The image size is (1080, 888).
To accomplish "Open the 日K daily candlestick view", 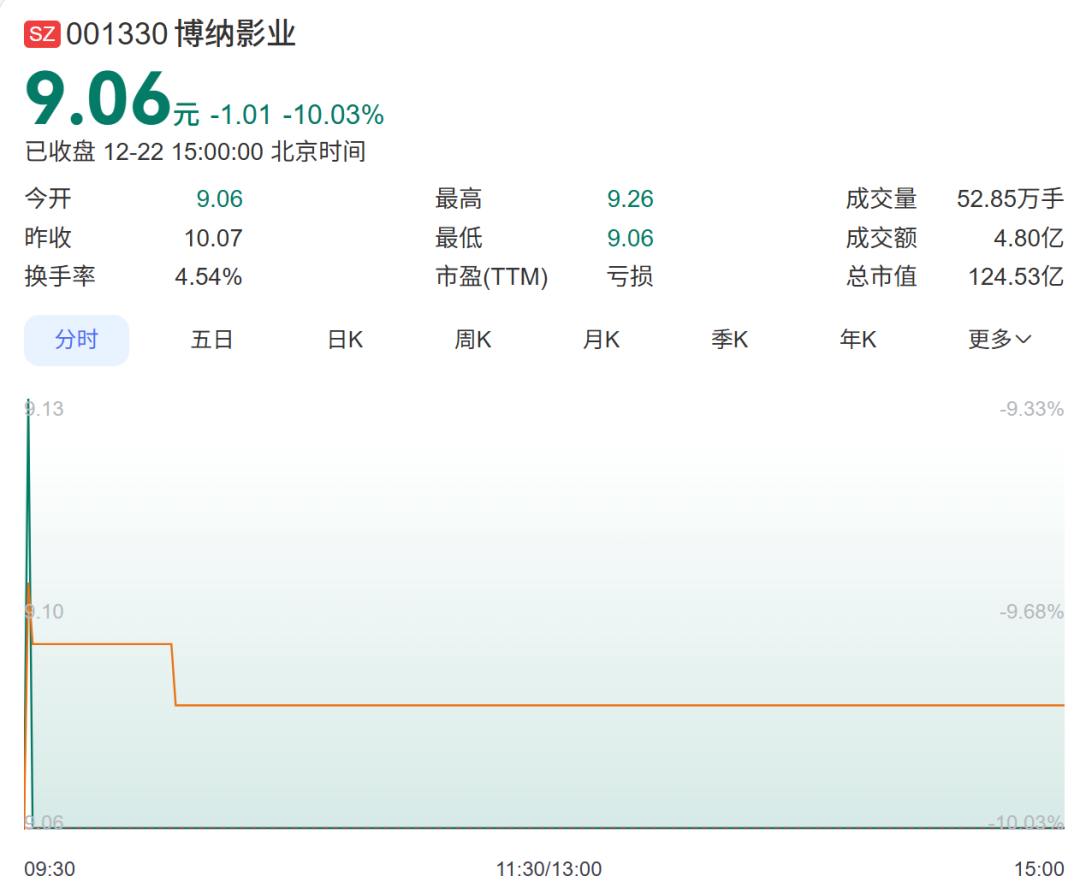I will point(343,340).
